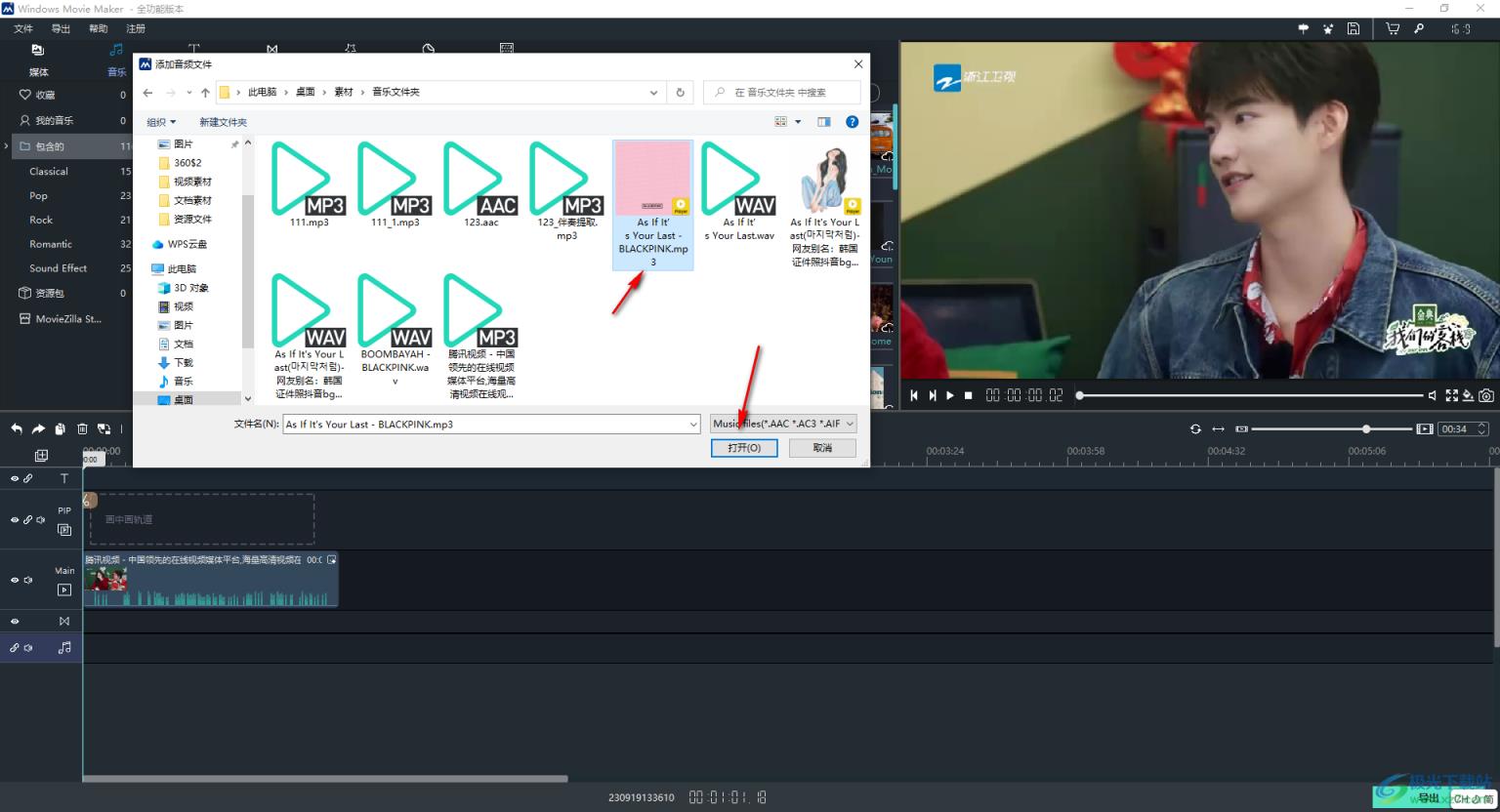1500x812 pixels.
Task: Mute the Main track audio
Action: pyautogui.click(x=28, y=580)
